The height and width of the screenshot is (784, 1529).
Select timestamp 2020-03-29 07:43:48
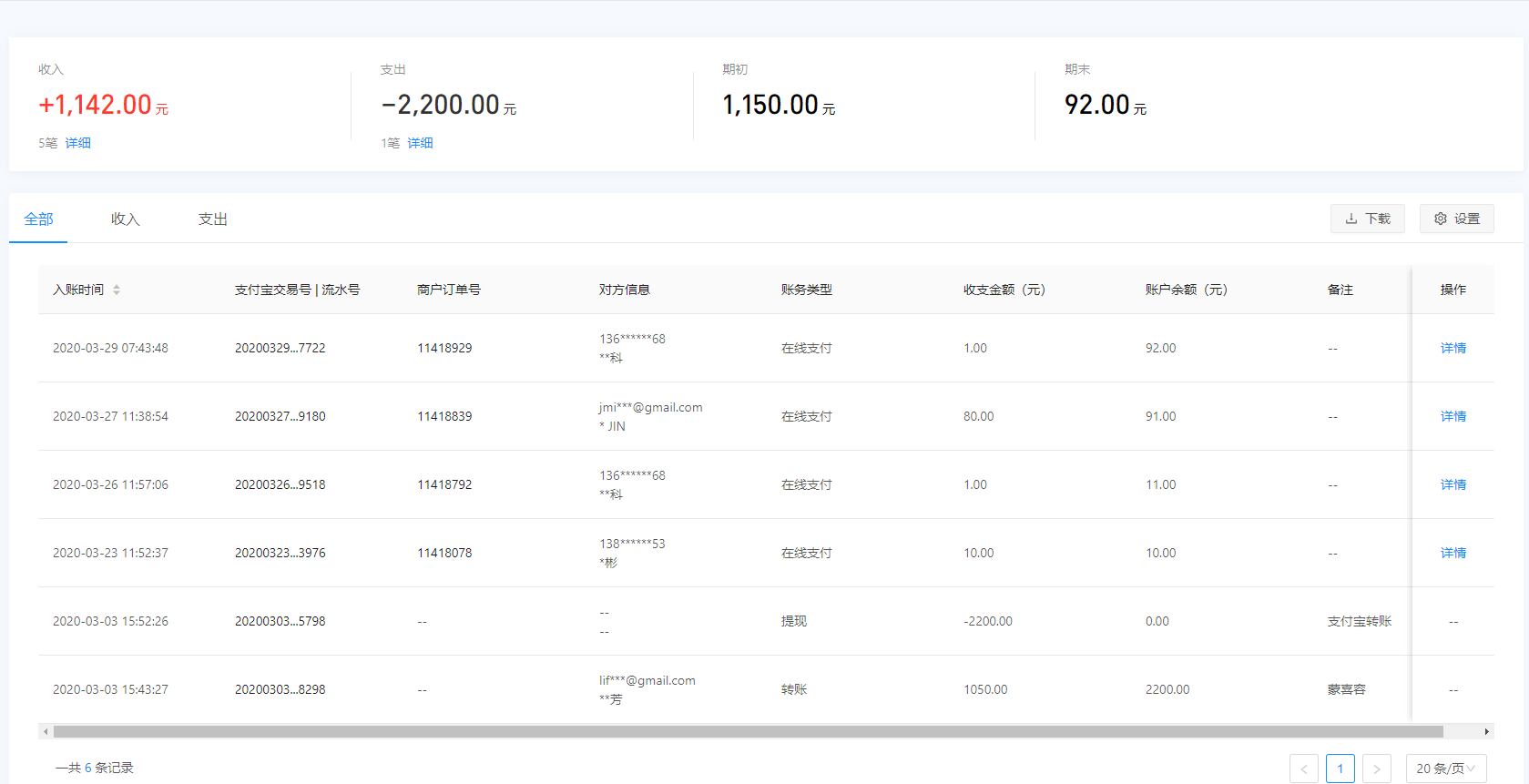coord(110,348)
